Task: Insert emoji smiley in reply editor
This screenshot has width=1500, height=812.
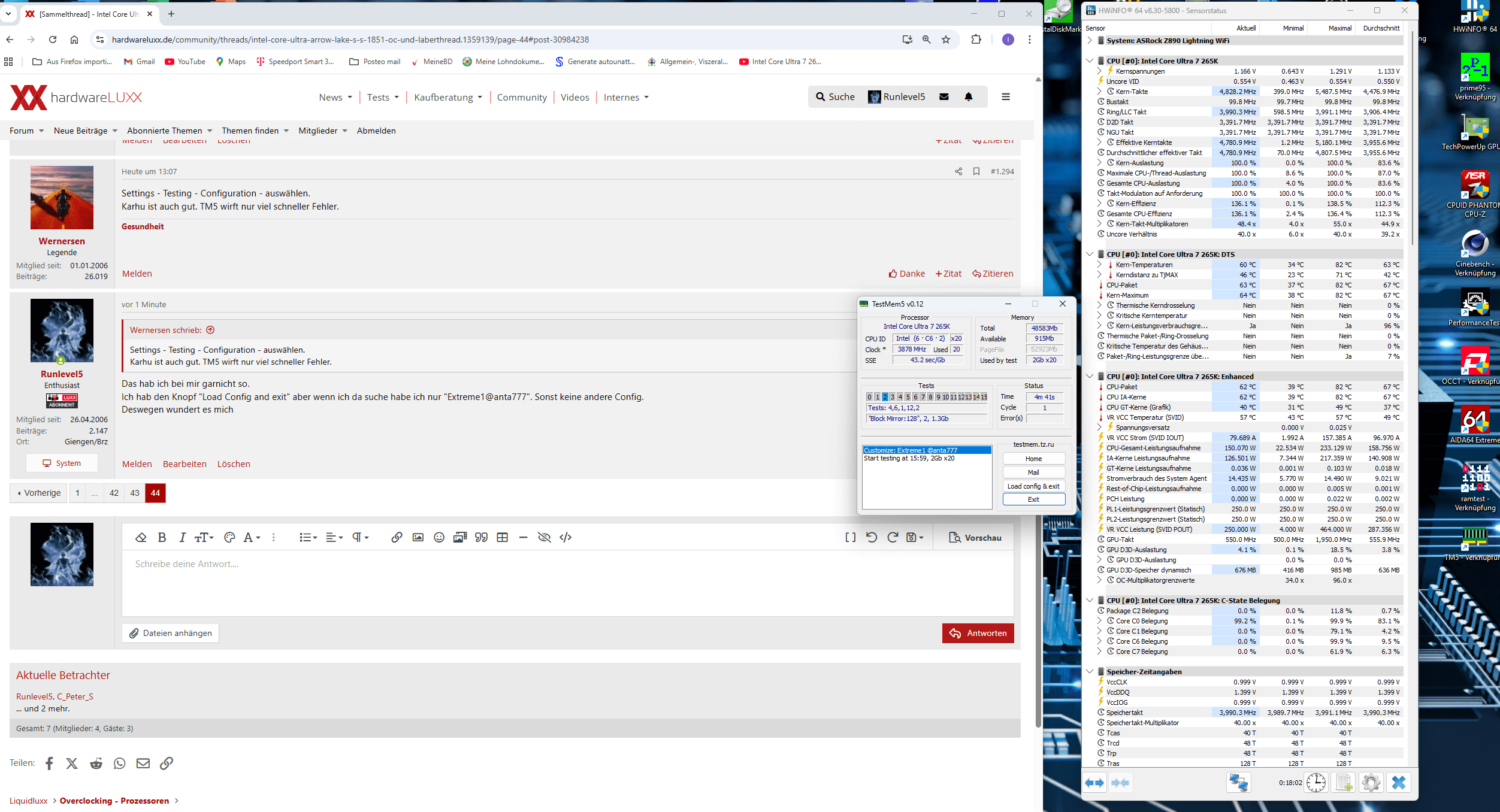Action: [439, 537]
